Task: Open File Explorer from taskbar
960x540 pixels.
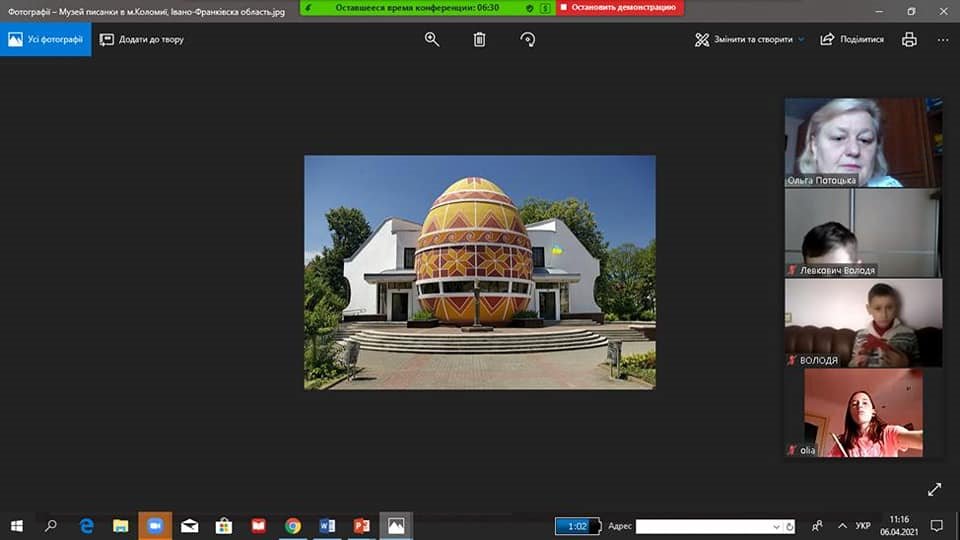Action: (x=121, y=526)
